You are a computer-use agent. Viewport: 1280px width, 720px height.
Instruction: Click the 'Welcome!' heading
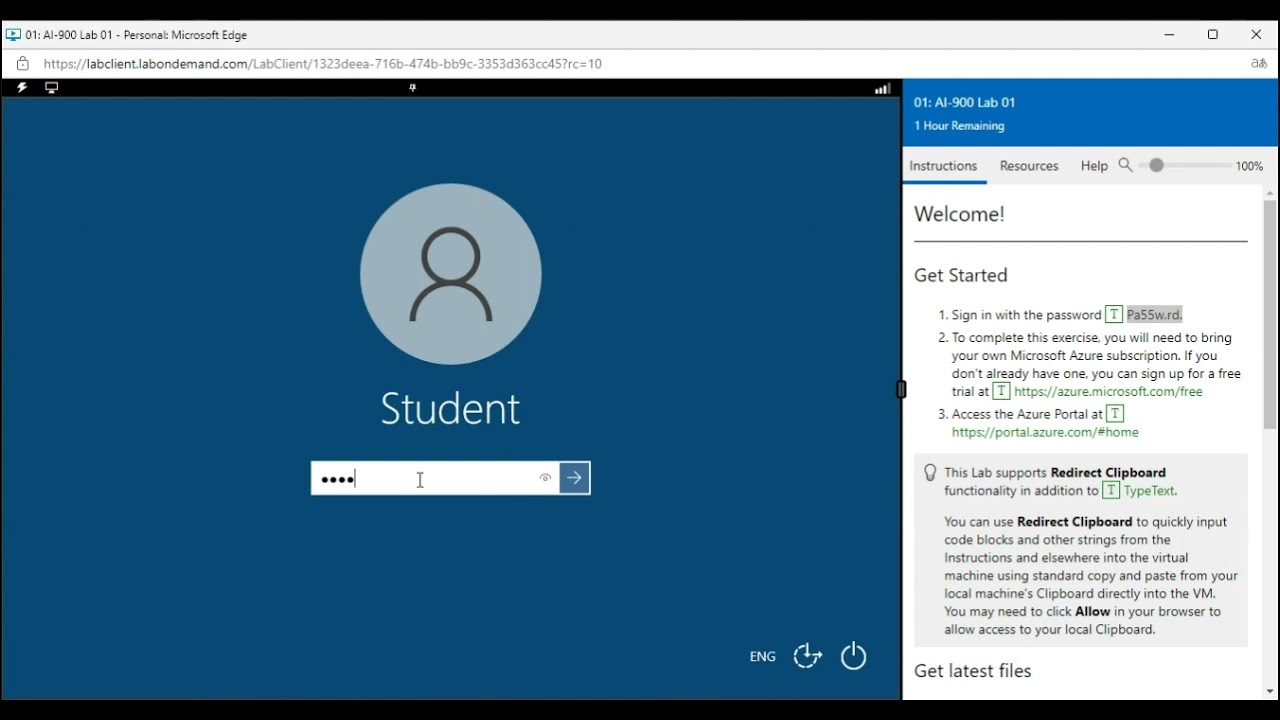click(959, 214)
